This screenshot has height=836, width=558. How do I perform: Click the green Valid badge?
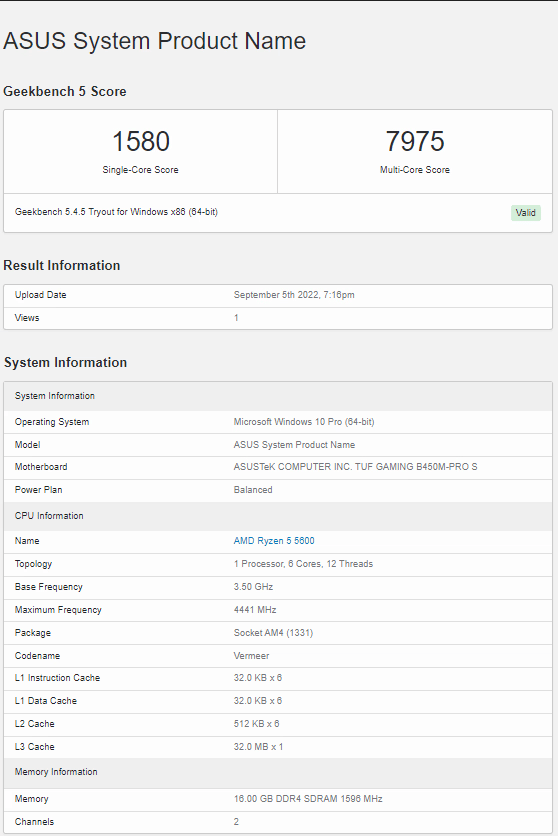coord(525,213)
